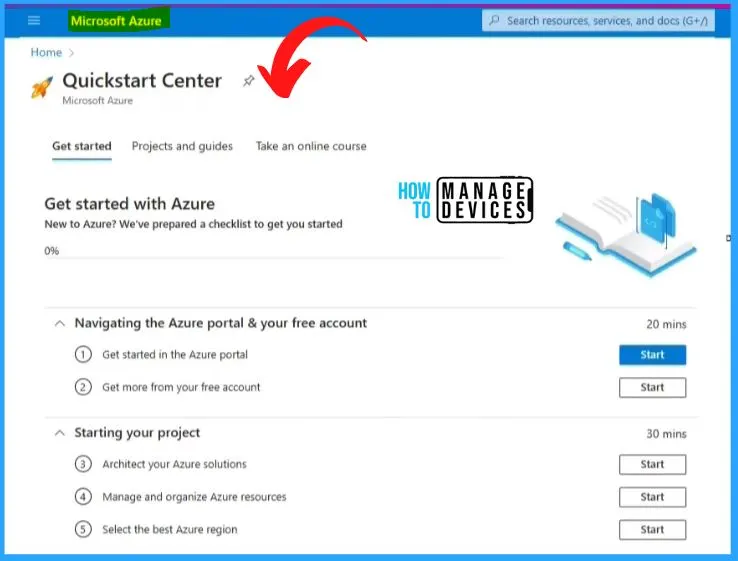Start Architect your Azure solutions
The width and height of the screenshot is (738, 561).
(652, 465)
